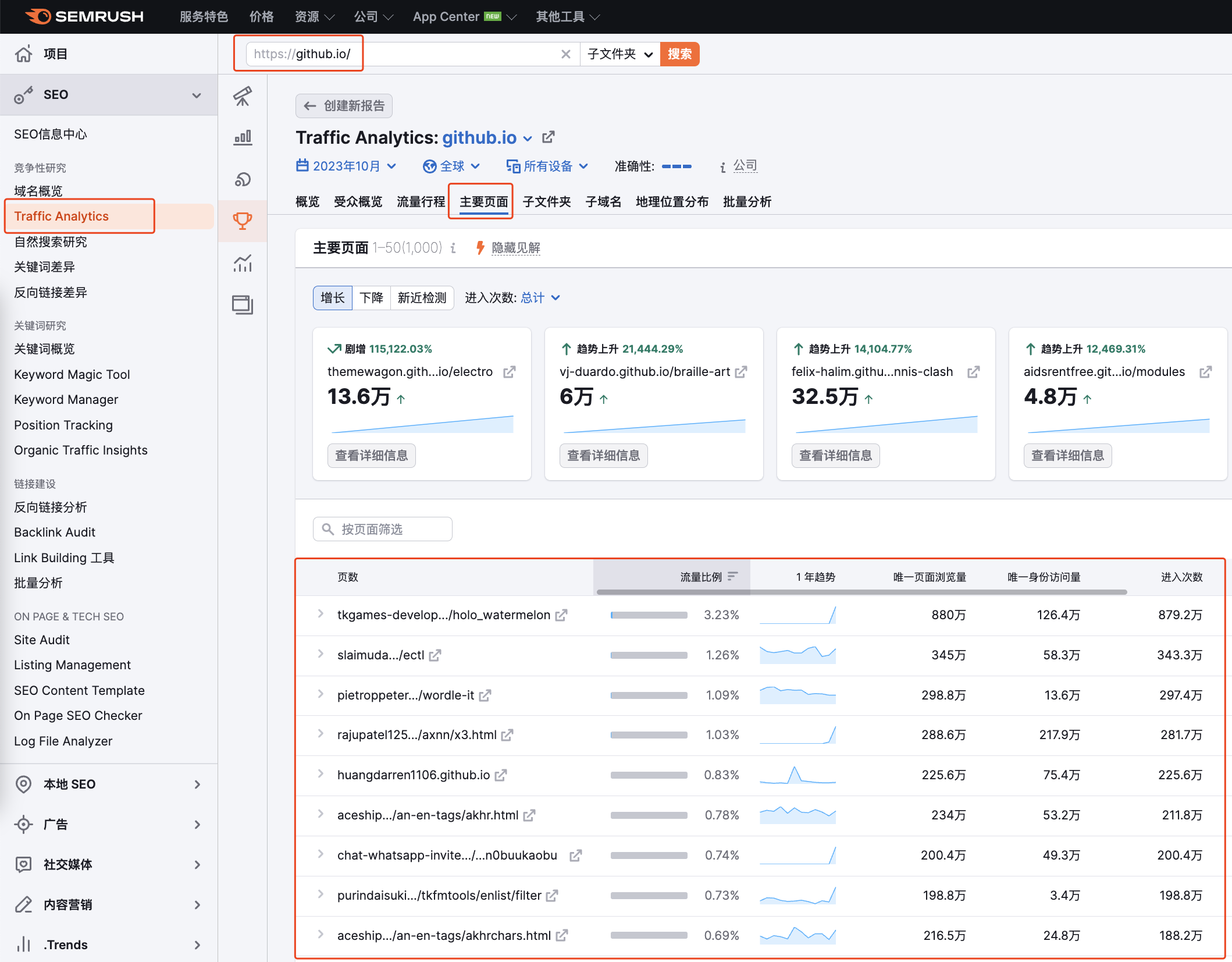Click the home 项目 icon in sidebar

coord(24,54)
